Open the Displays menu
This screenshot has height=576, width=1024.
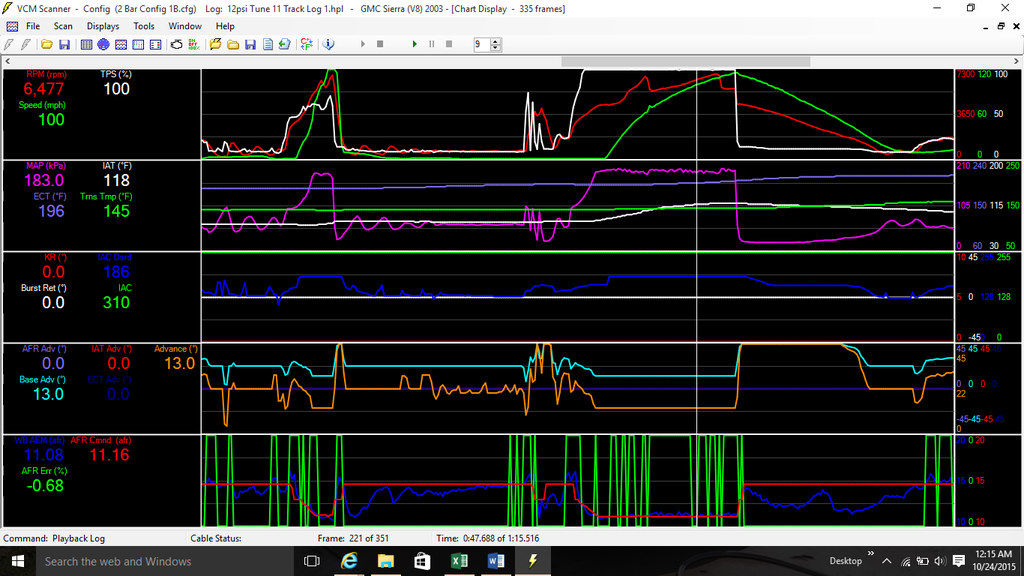(103, 26)
